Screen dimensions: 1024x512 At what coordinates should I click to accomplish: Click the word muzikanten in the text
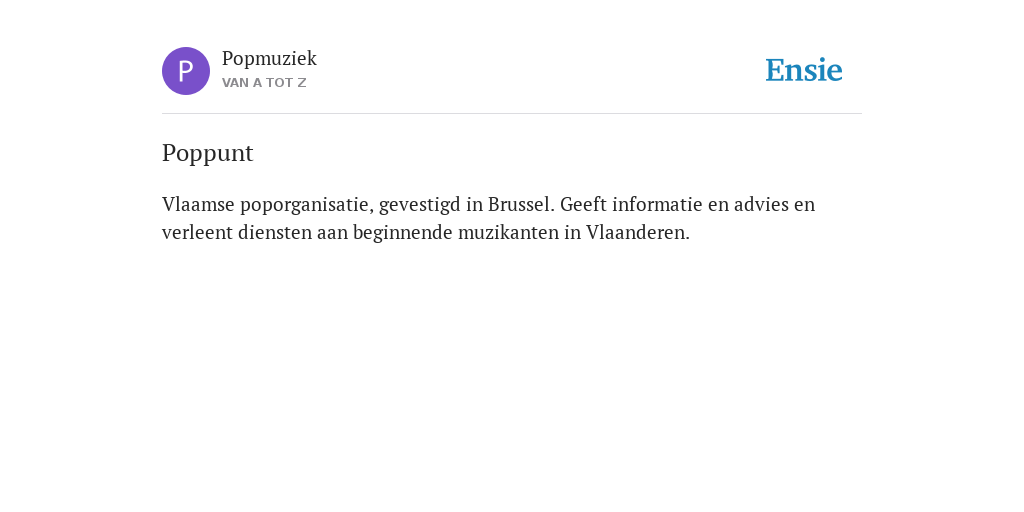coord(509,232)
